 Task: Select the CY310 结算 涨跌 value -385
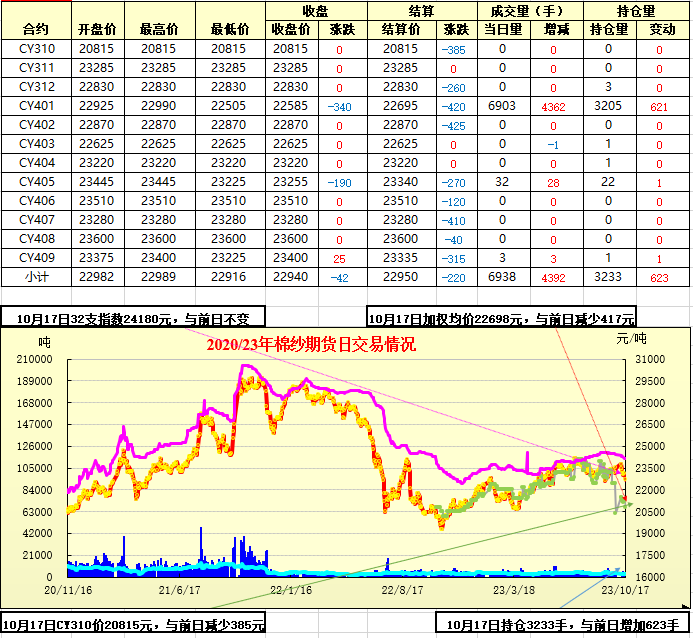click(x=454, y=49)
